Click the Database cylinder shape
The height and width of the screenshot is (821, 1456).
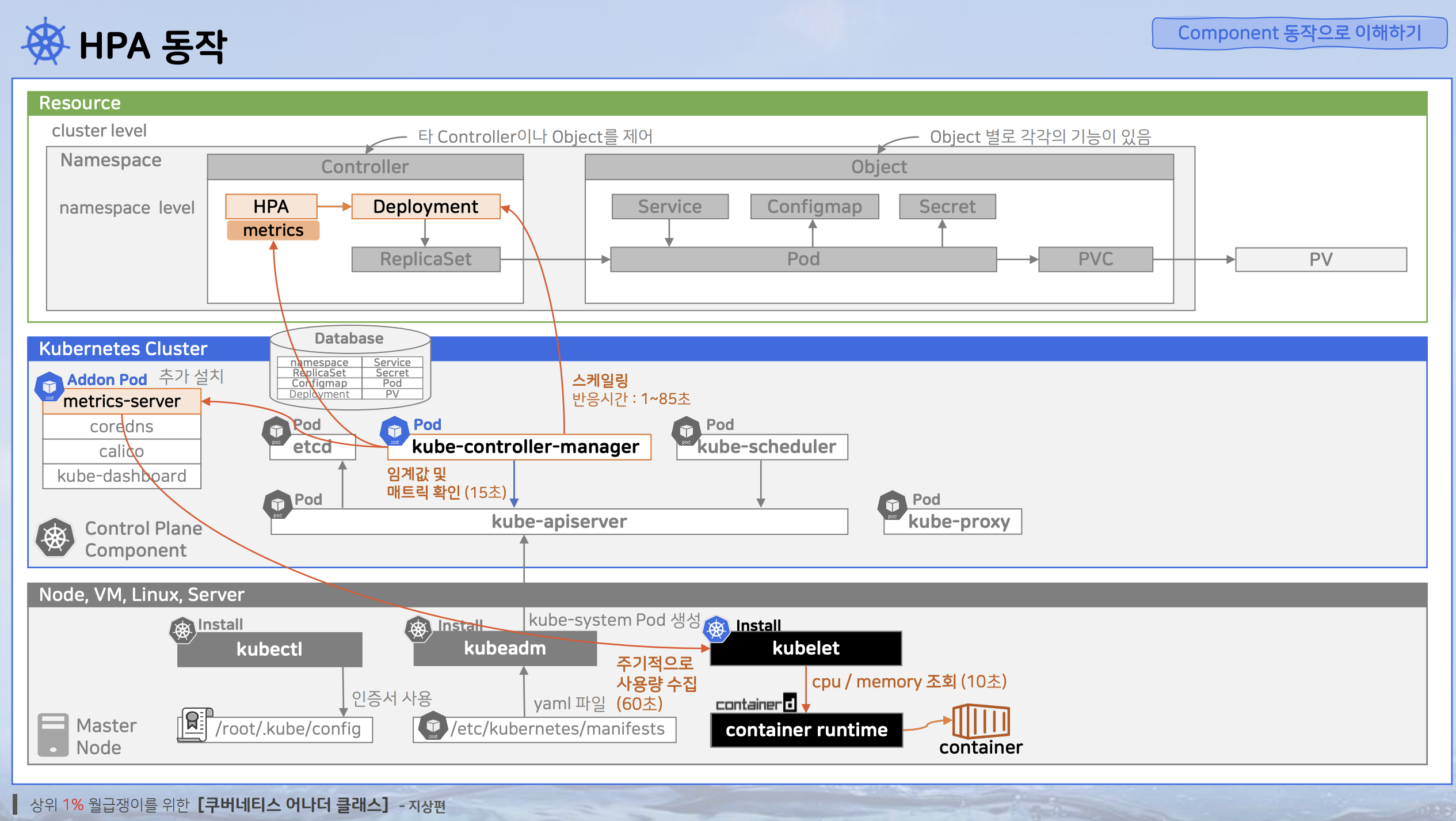(x=349, y=339)
